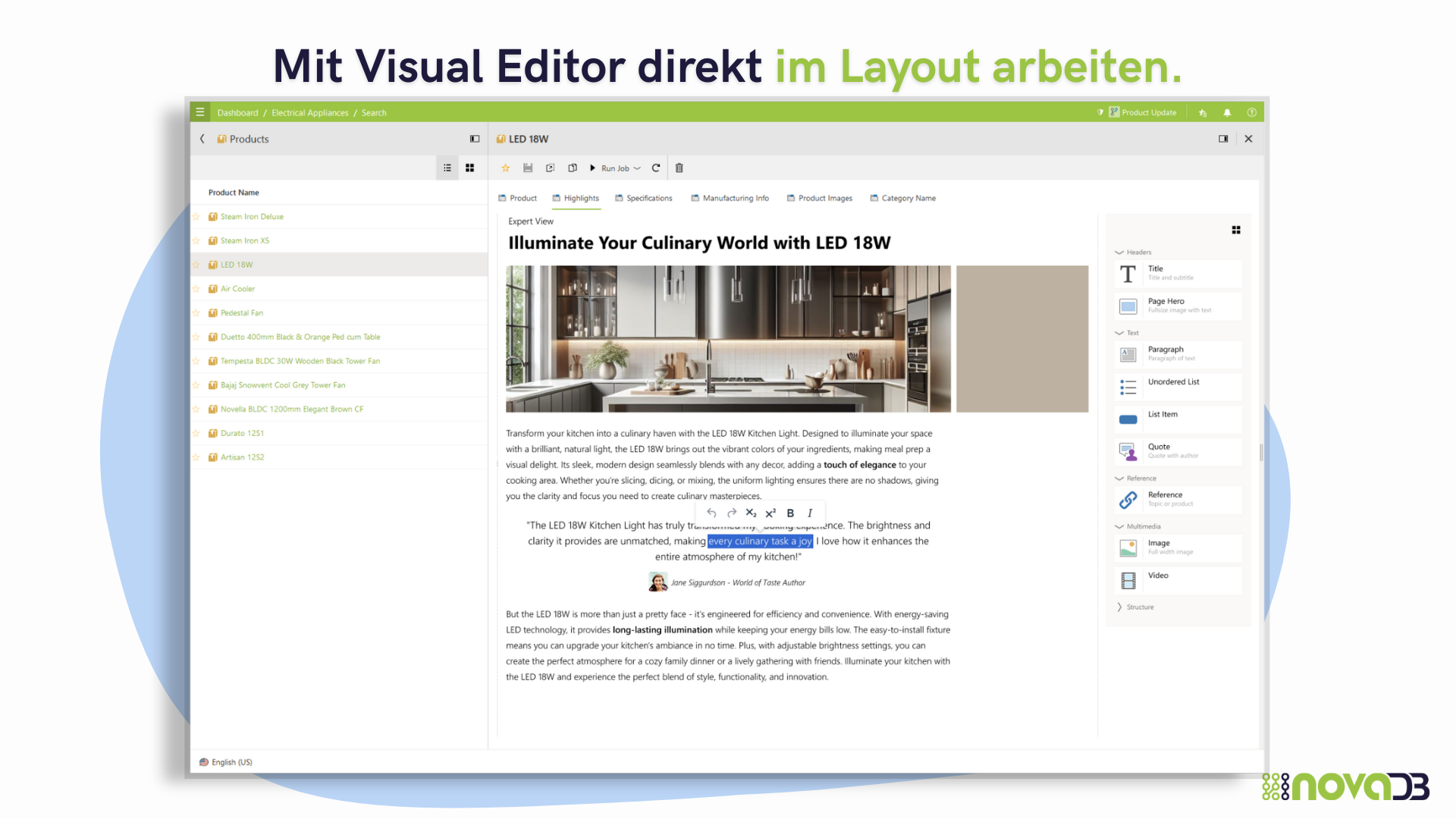Image resolution: width=1456 pixels, height=819 pixels.
Task: Click the refresh icon in toolbar
Action: [x=656, y=168]
